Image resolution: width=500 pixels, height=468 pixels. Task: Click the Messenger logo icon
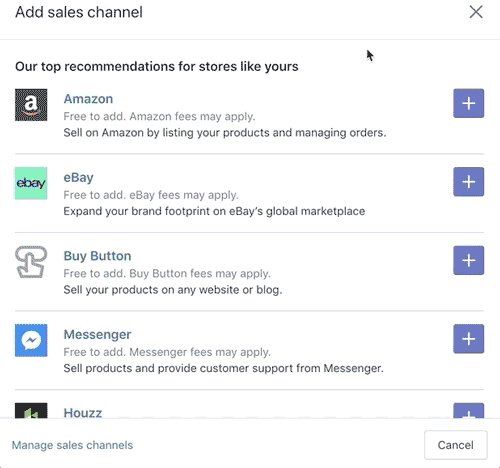pos(31,340)
